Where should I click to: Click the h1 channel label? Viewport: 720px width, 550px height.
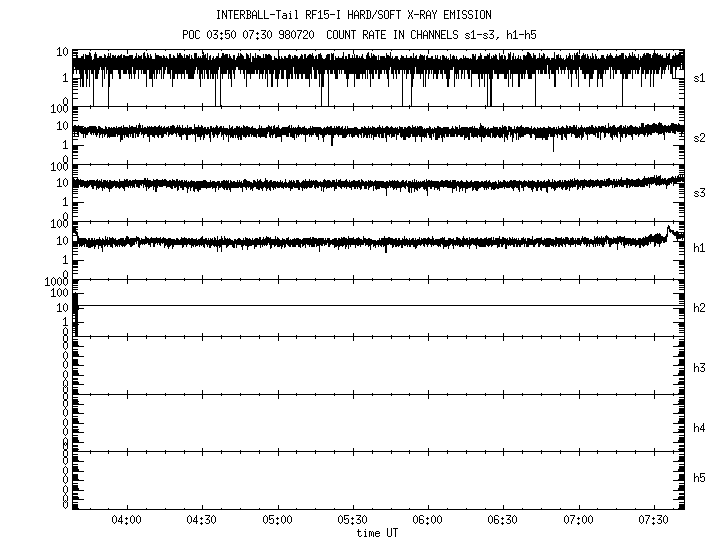click(700, 250)
